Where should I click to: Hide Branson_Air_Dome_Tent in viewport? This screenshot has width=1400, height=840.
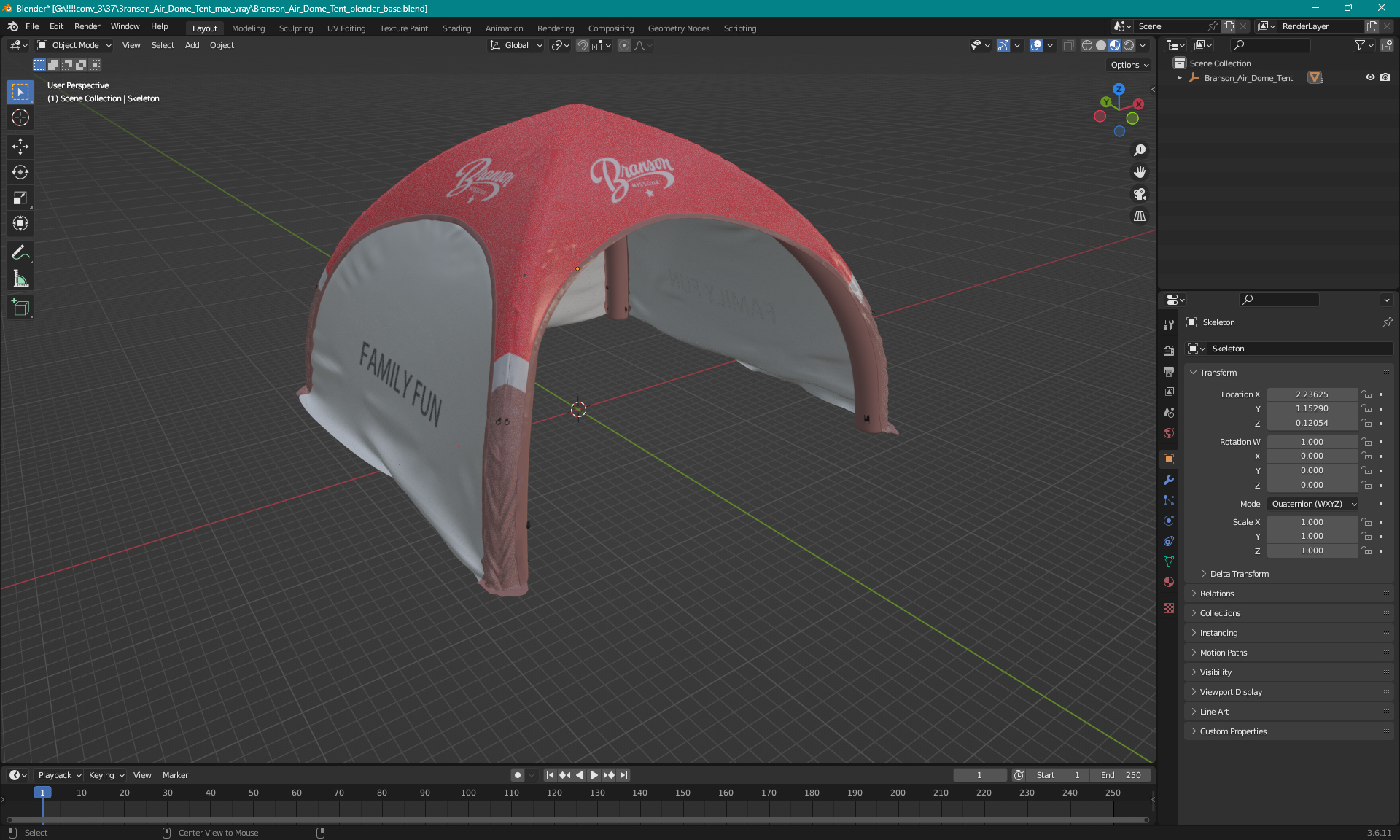(x=1370, y=77)
